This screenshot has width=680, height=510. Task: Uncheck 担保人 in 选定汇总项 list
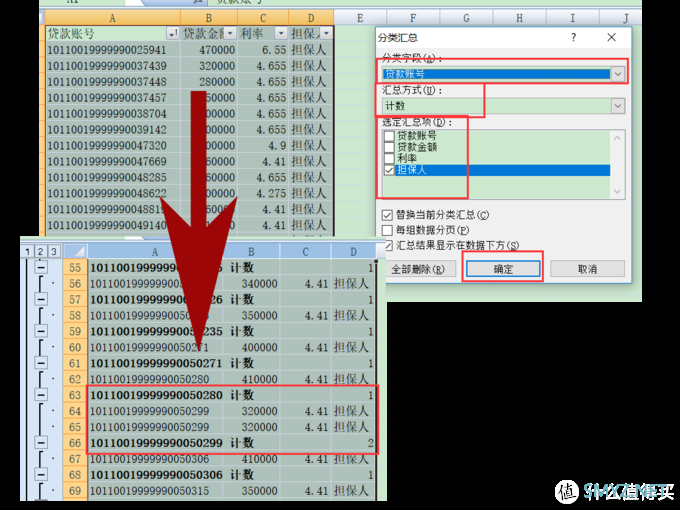[x=389, y=170]
